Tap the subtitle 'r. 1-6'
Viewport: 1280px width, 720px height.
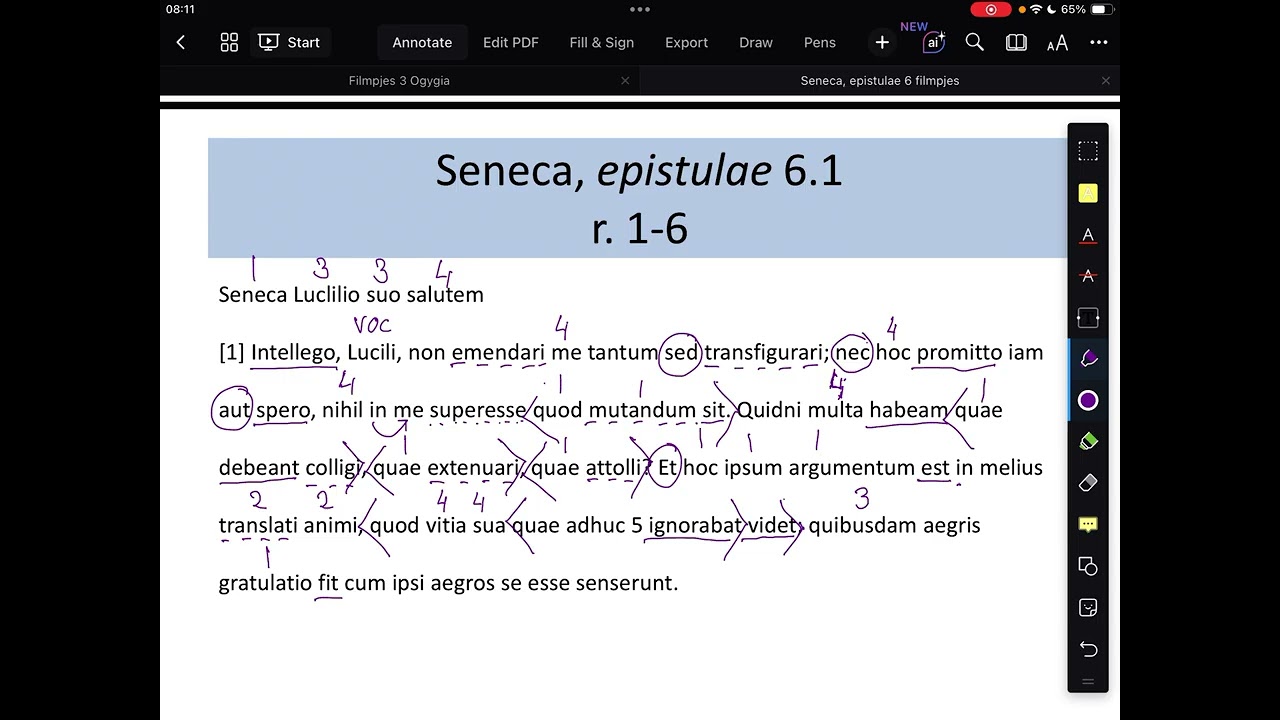(640, 229)
